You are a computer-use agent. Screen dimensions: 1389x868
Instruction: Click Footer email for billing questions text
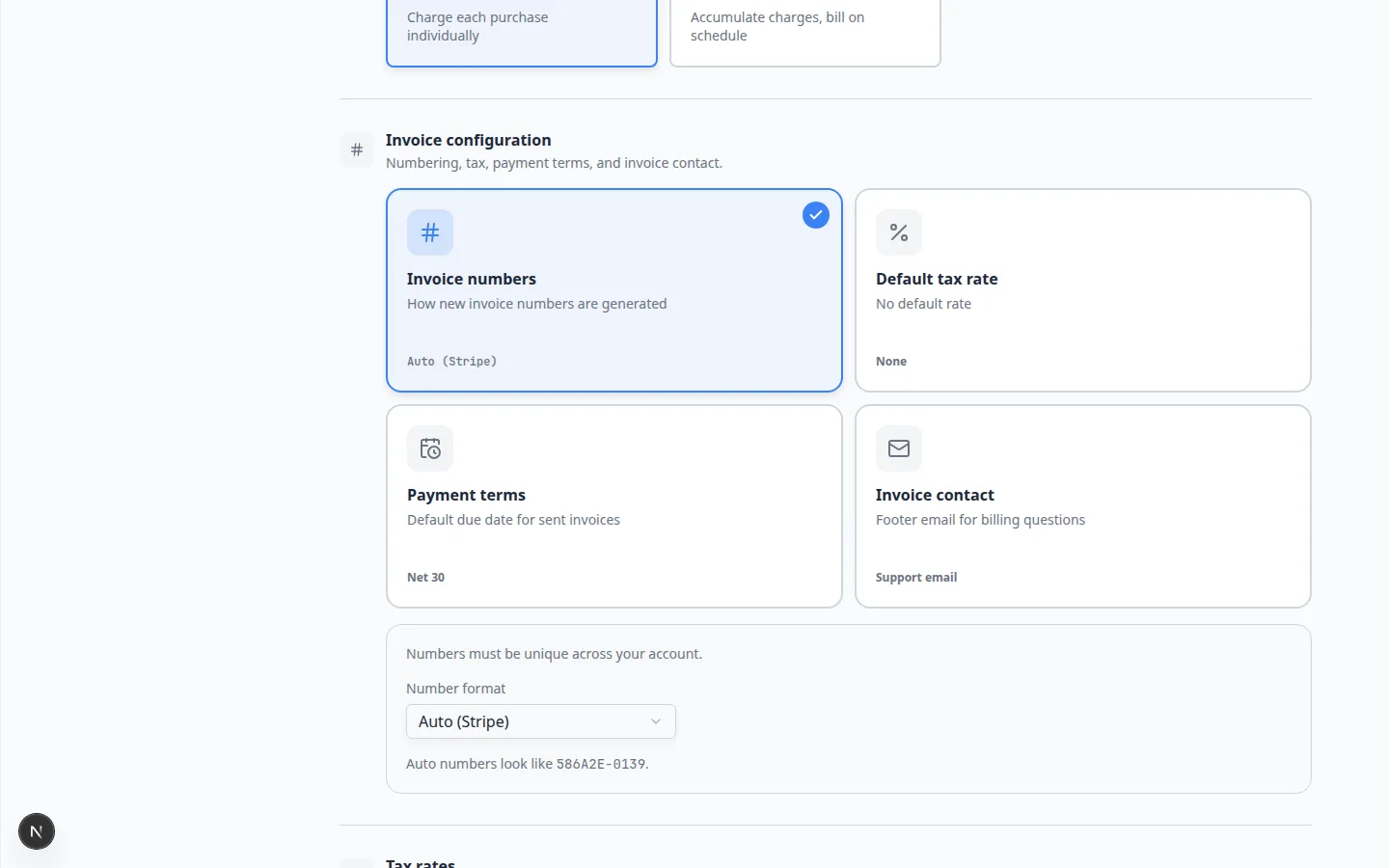(980, 520)
